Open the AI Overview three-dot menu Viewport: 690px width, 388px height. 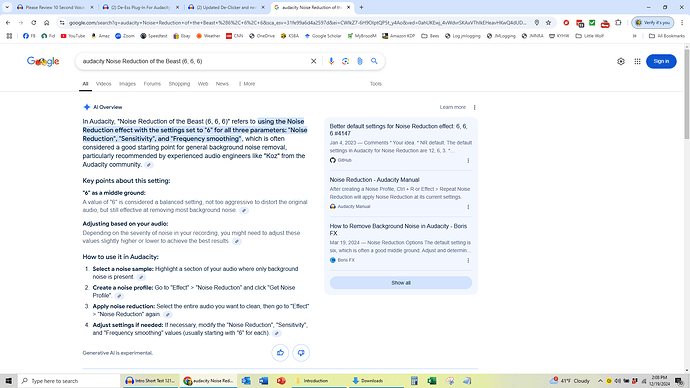[474, 107]
